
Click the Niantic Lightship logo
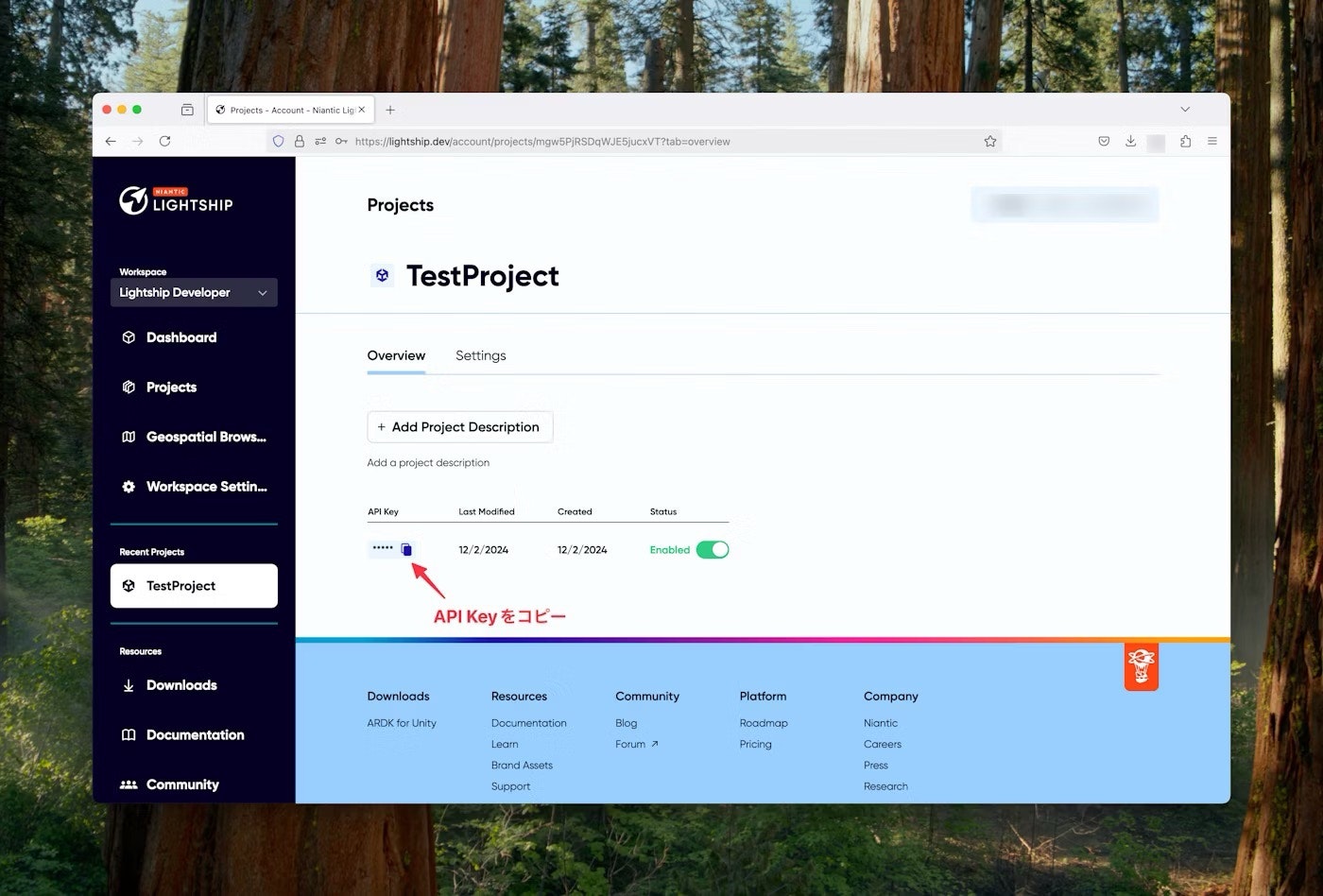(x=176, y=200)
